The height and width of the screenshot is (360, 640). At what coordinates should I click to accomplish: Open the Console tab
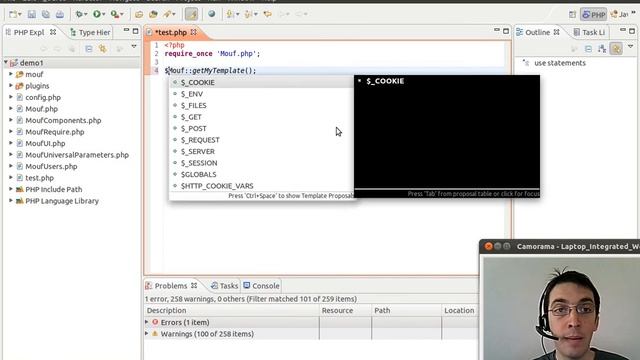pos(262,286)
